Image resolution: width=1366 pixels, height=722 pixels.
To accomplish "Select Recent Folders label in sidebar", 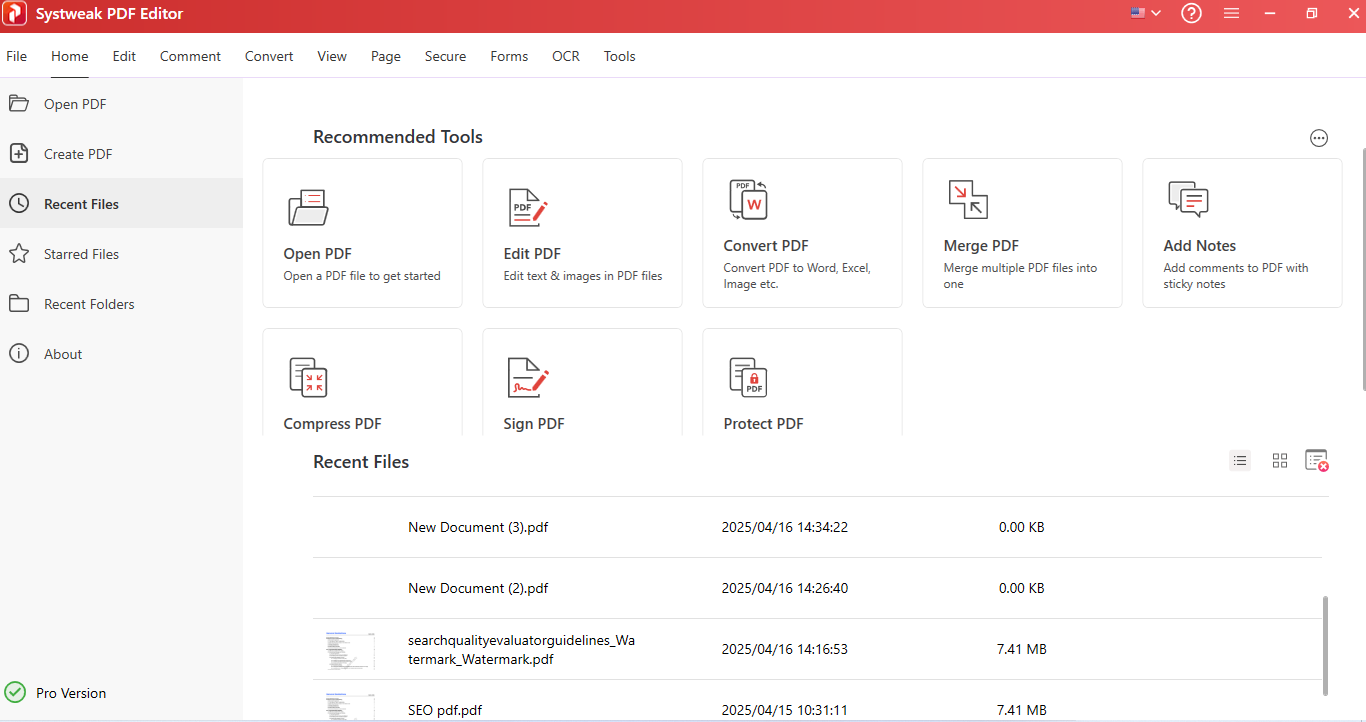I will 89,304.
